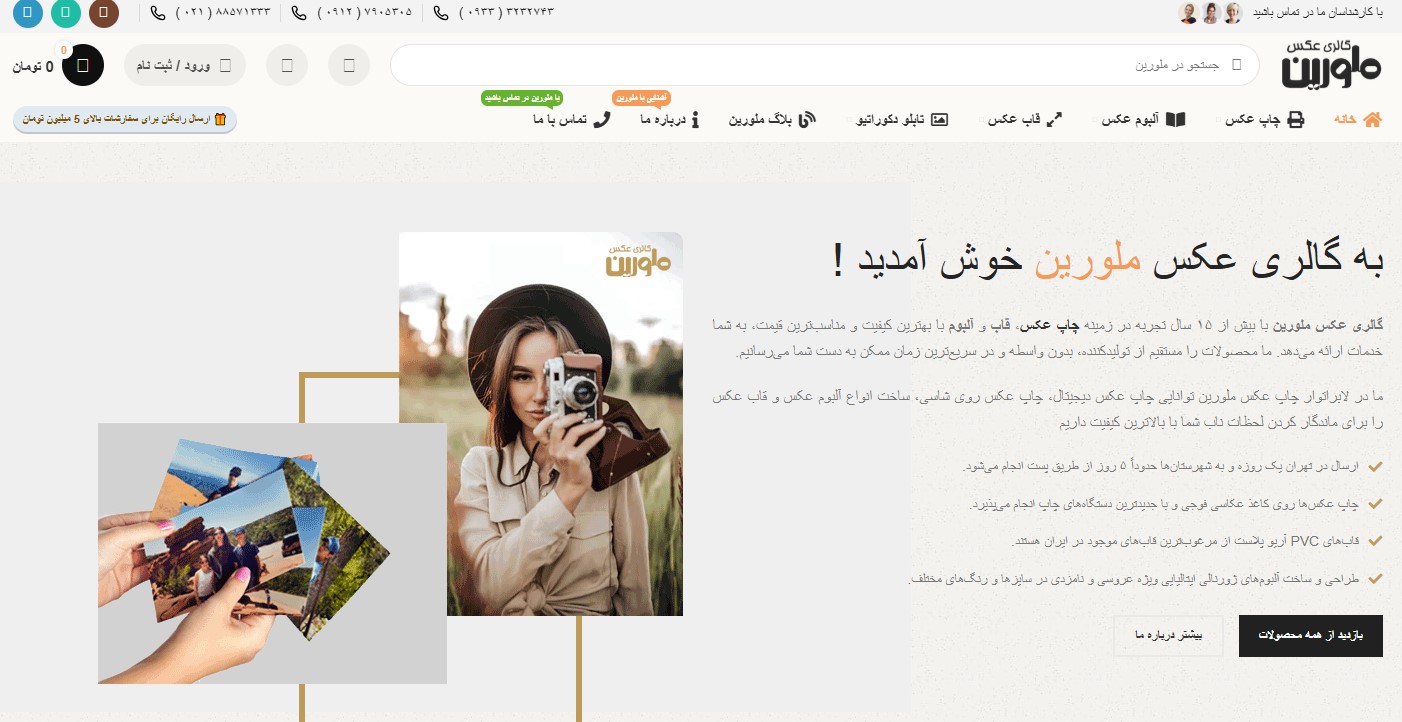Click the bold چاپ عکس word in intro paragraph
Viewport: 1402px width, 722px height.
(x=1047, y=326)
